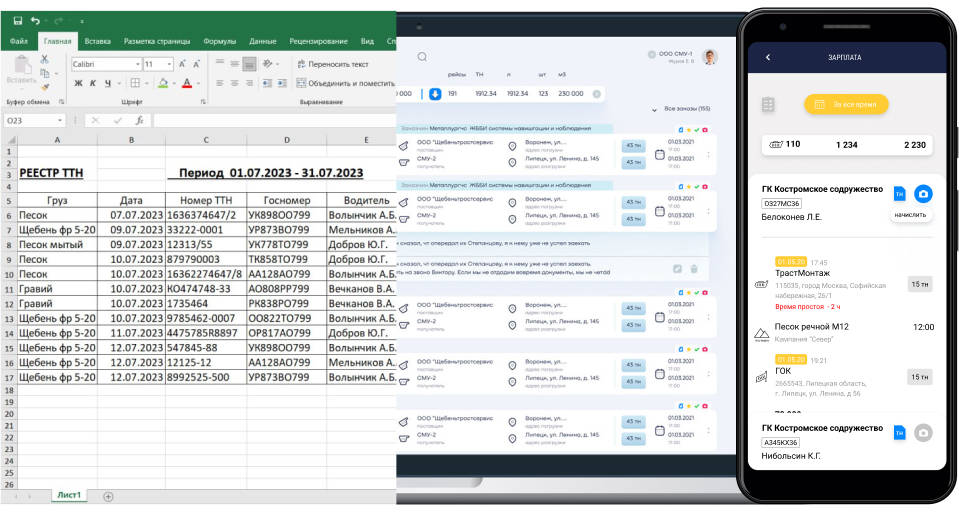Toggle Переносить текст wrap option
Screen dimensions: 959x516
pos(332,64)
